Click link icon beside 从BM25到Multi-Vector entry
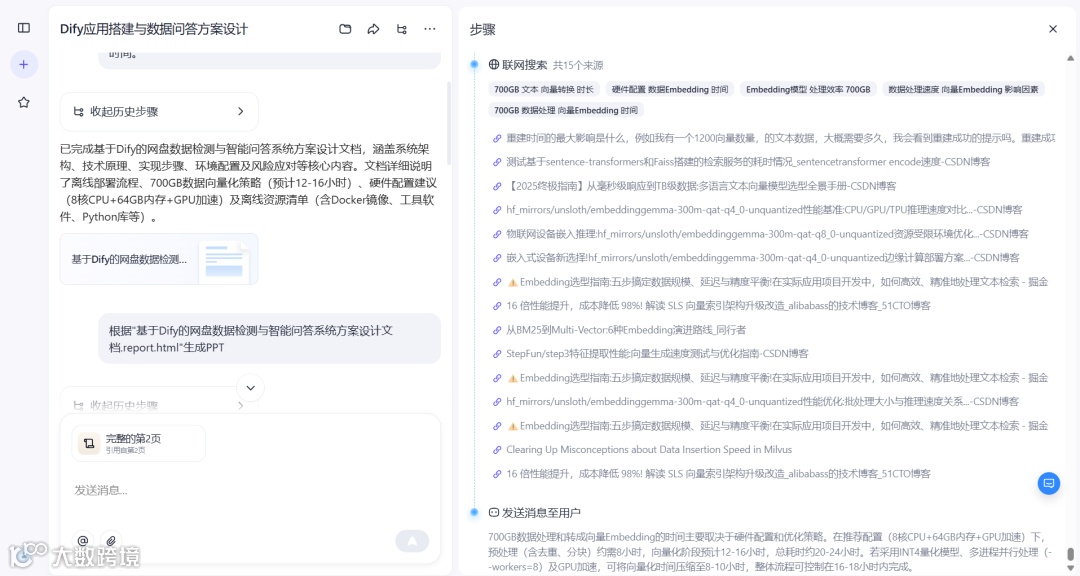Image resolution: width=1080 pixels, height=576 pixels. [x=497, y=330]
